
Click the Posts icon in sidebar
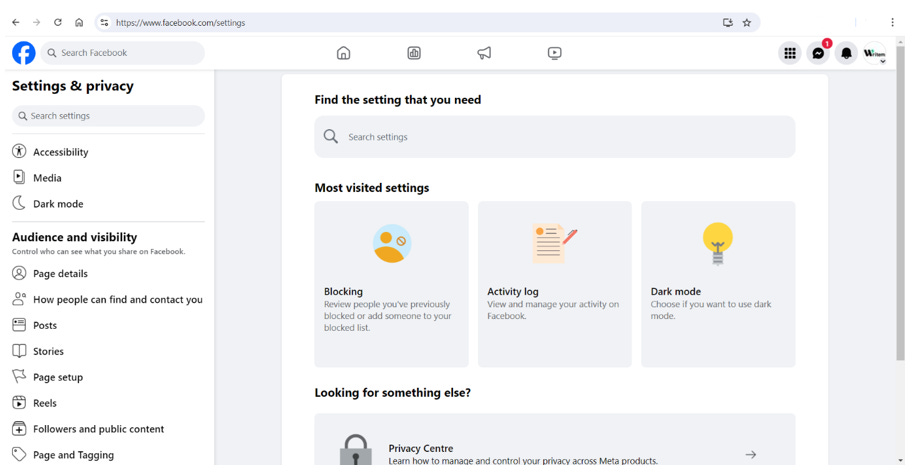point(19,325)
